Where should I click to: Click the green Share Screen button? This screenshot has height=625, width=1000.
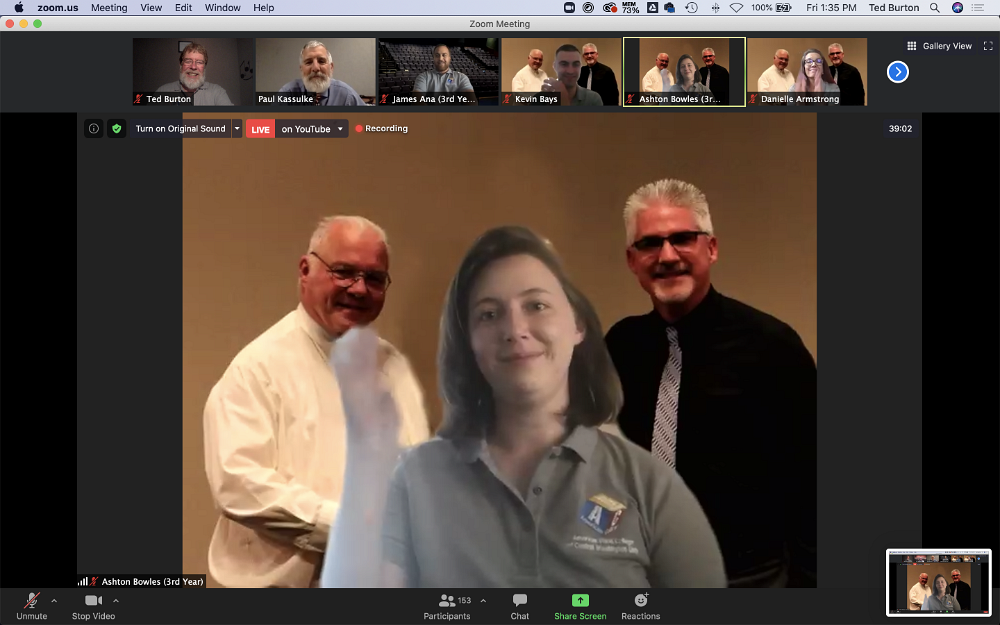[580, 606]
